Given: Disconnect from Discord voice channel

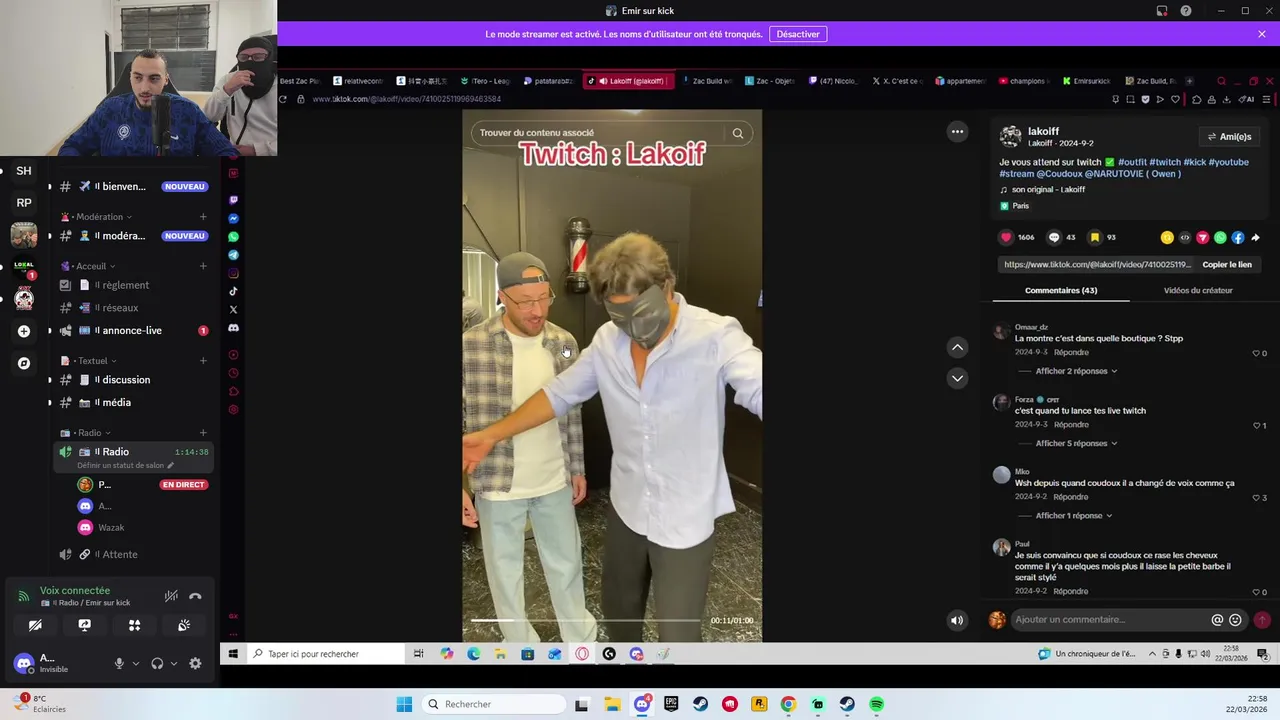Looking at the screenshot, I should (x=195, y=596).
